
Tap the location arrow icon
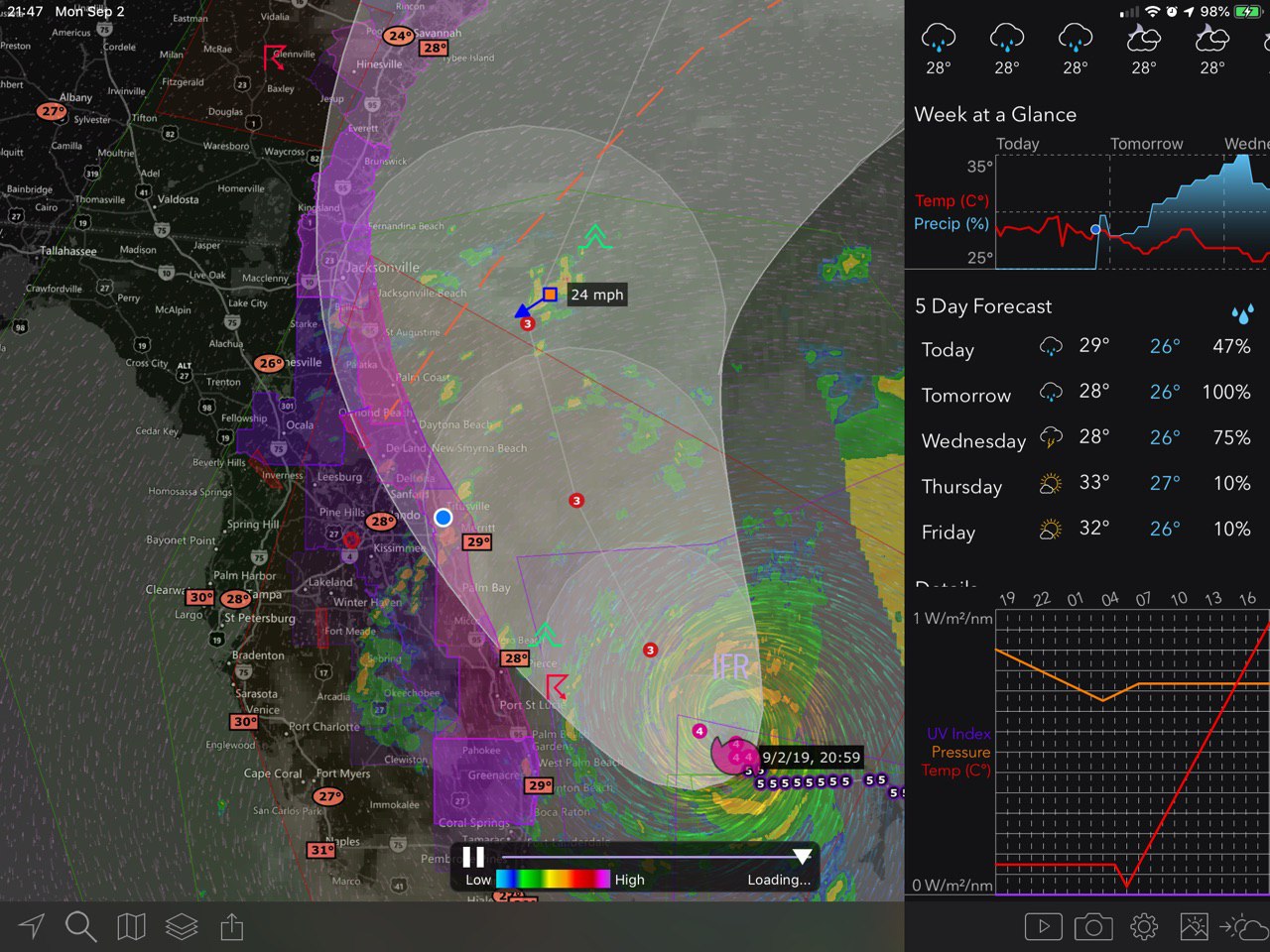(32, 926)
